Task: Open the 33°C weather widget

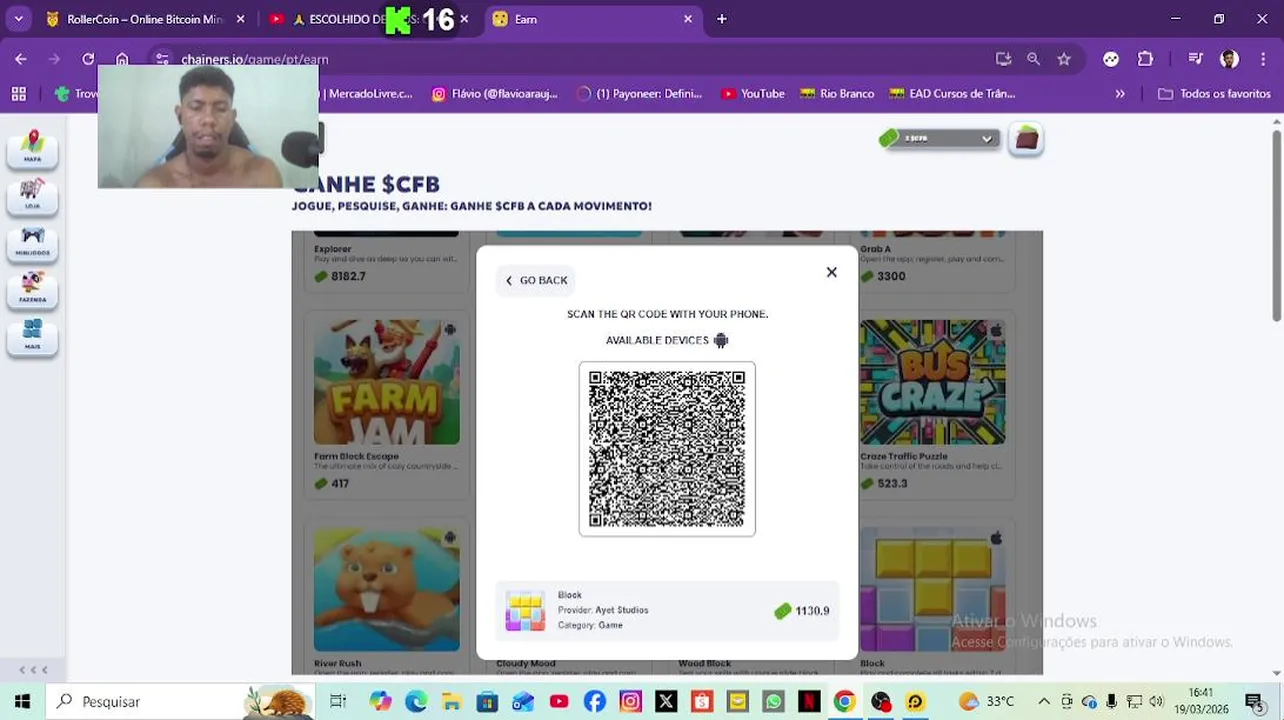Action: tap(986, 701)
